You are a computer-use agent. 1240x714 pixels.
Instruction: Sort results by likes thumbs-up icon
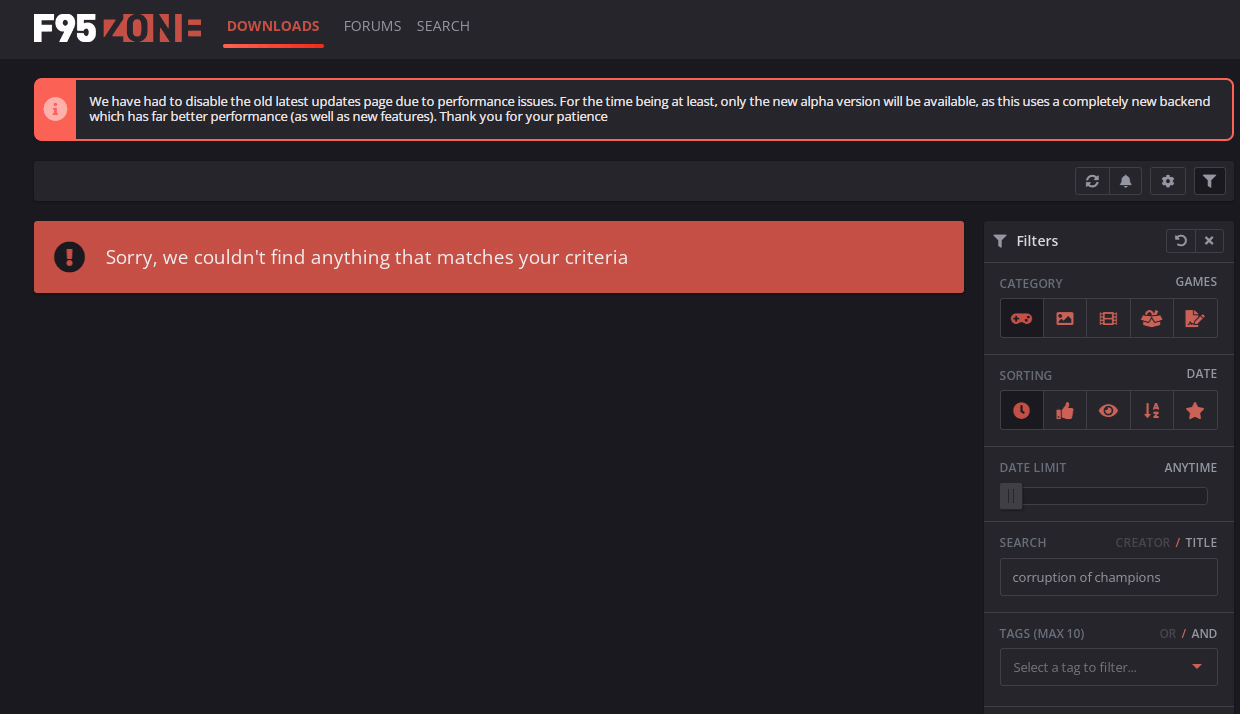coord(1065,410)
